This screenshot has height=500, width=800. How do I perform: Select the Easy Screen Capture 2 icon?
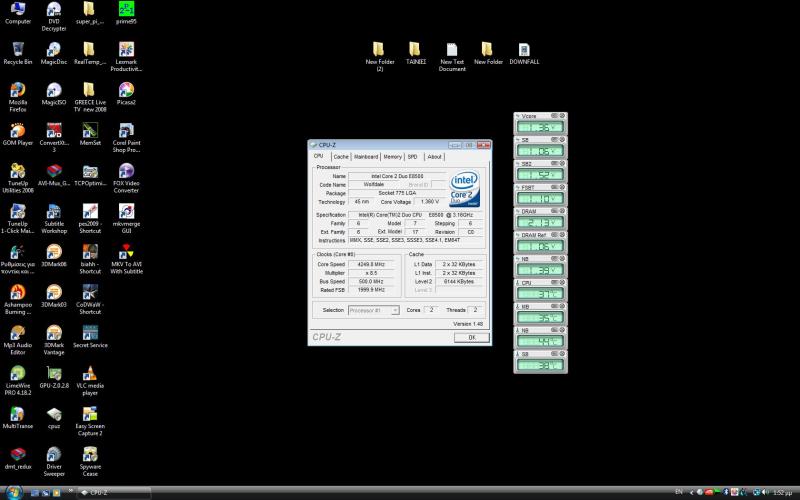click(x=90, y=421)
